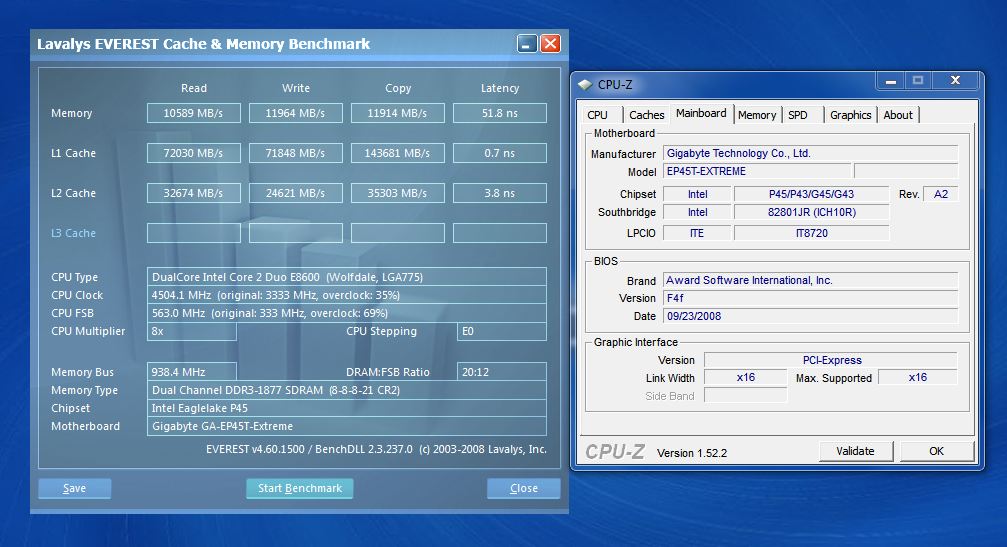Click the Manufacturer Gigabyte Technology field in CPU-Z
The width and height of the screenshot is (1007, 547).
coord(810,153)
